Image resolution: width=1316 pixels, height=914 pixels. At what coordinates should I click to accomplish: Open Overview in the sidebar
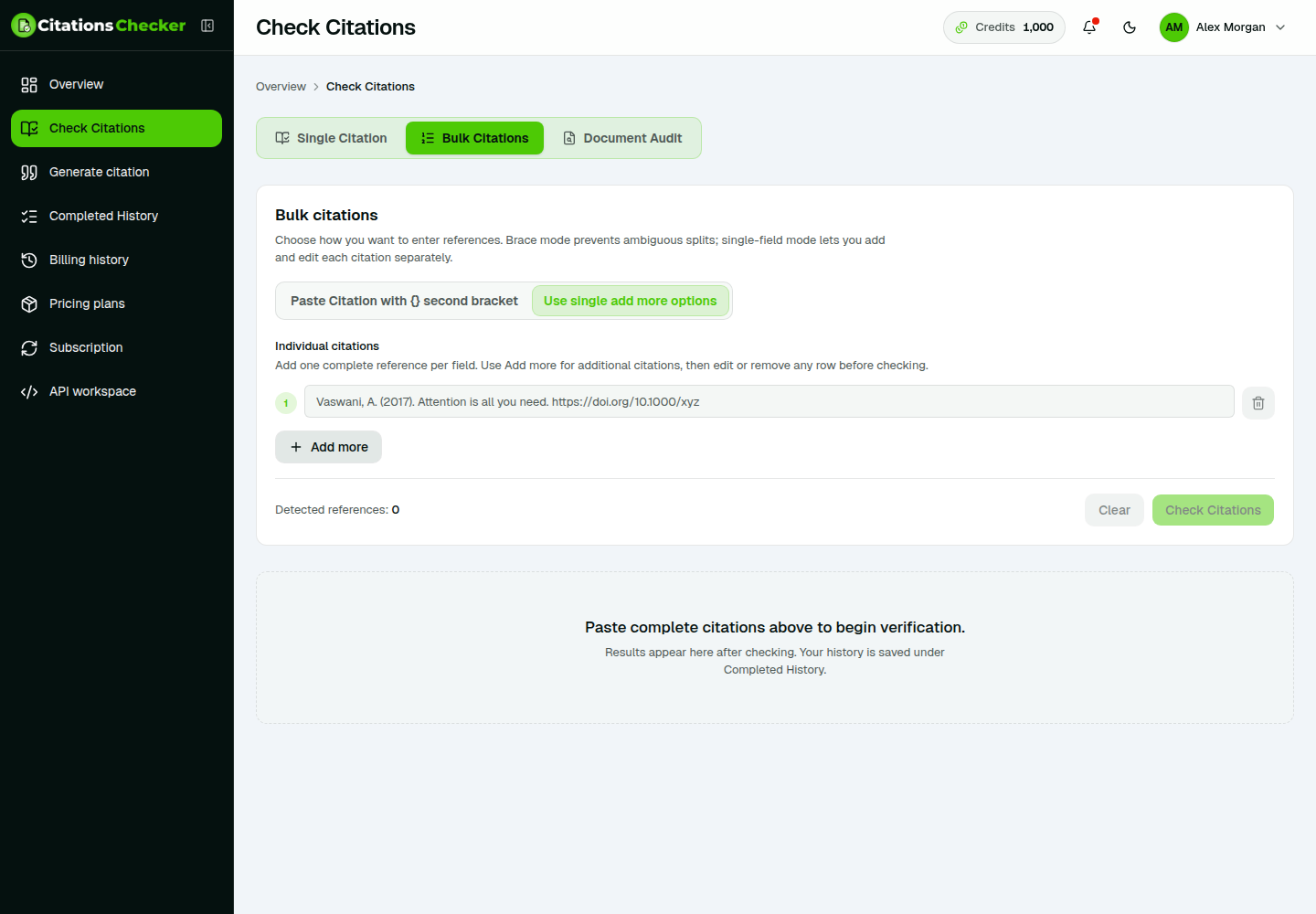click(x=116, y=84)
